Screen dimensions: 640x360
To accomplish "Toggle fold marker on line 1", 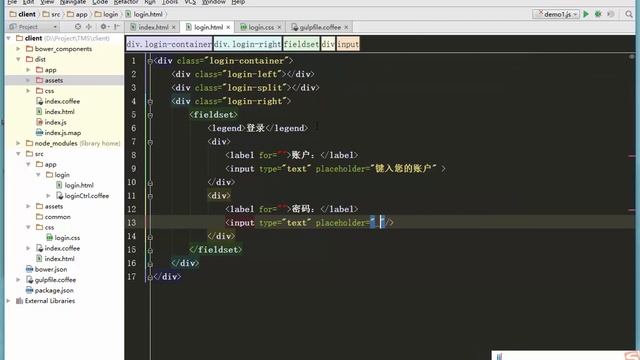I will point(150,61).
